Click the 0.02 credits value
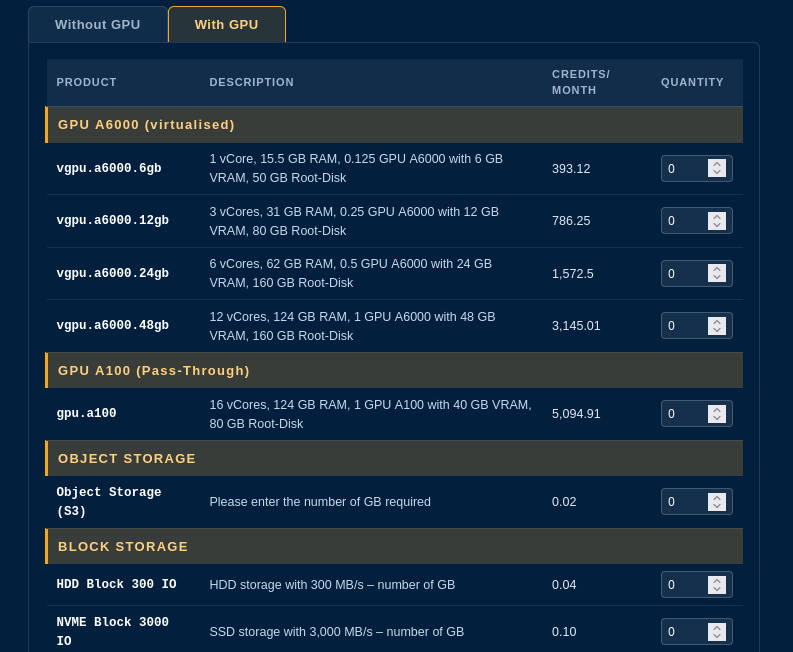This screenshot has height=652, width=793. coord(564,502)
